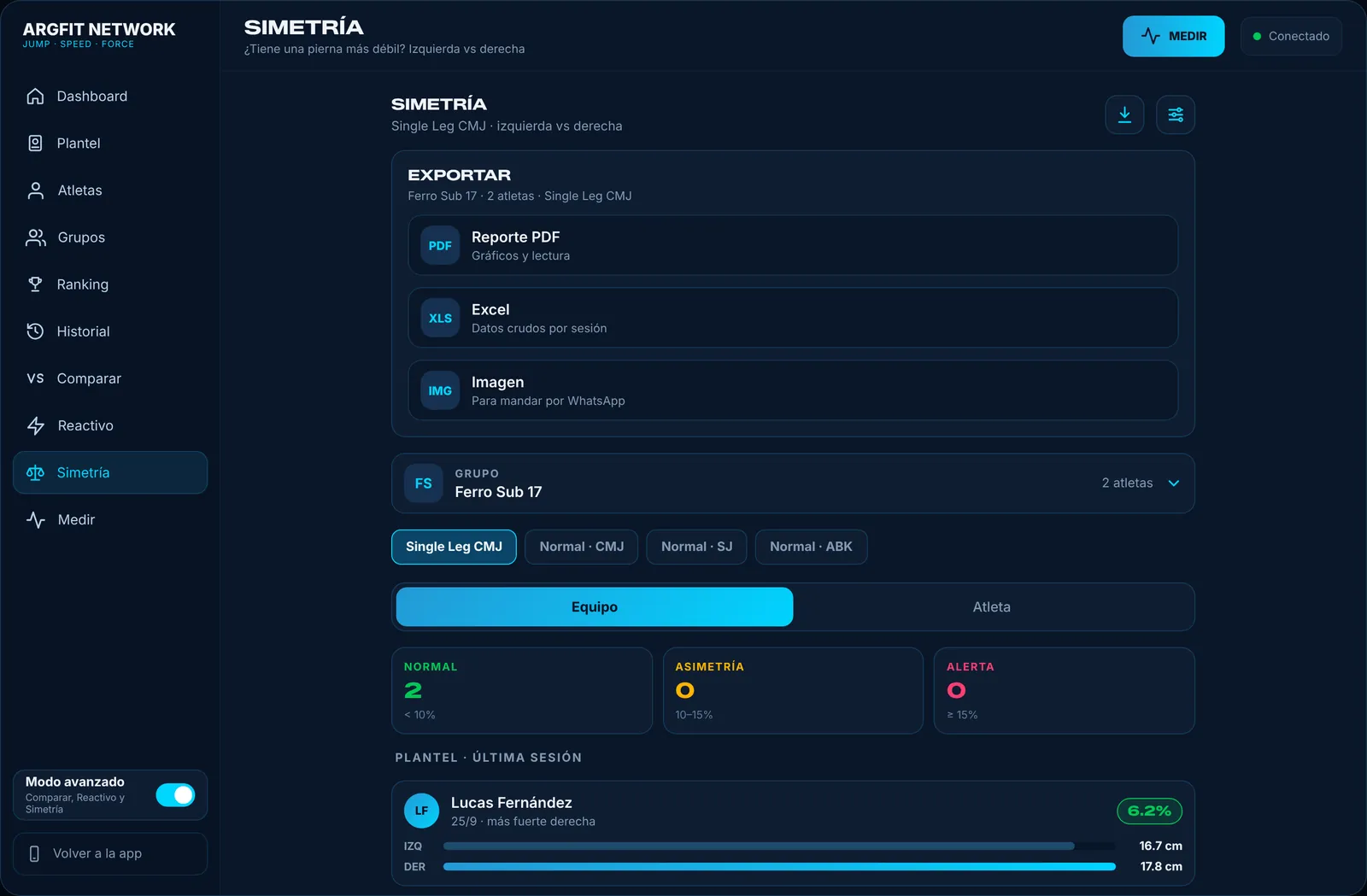Switch to the Atleta view
1367x896 pixels.
[x=991, y=606]
